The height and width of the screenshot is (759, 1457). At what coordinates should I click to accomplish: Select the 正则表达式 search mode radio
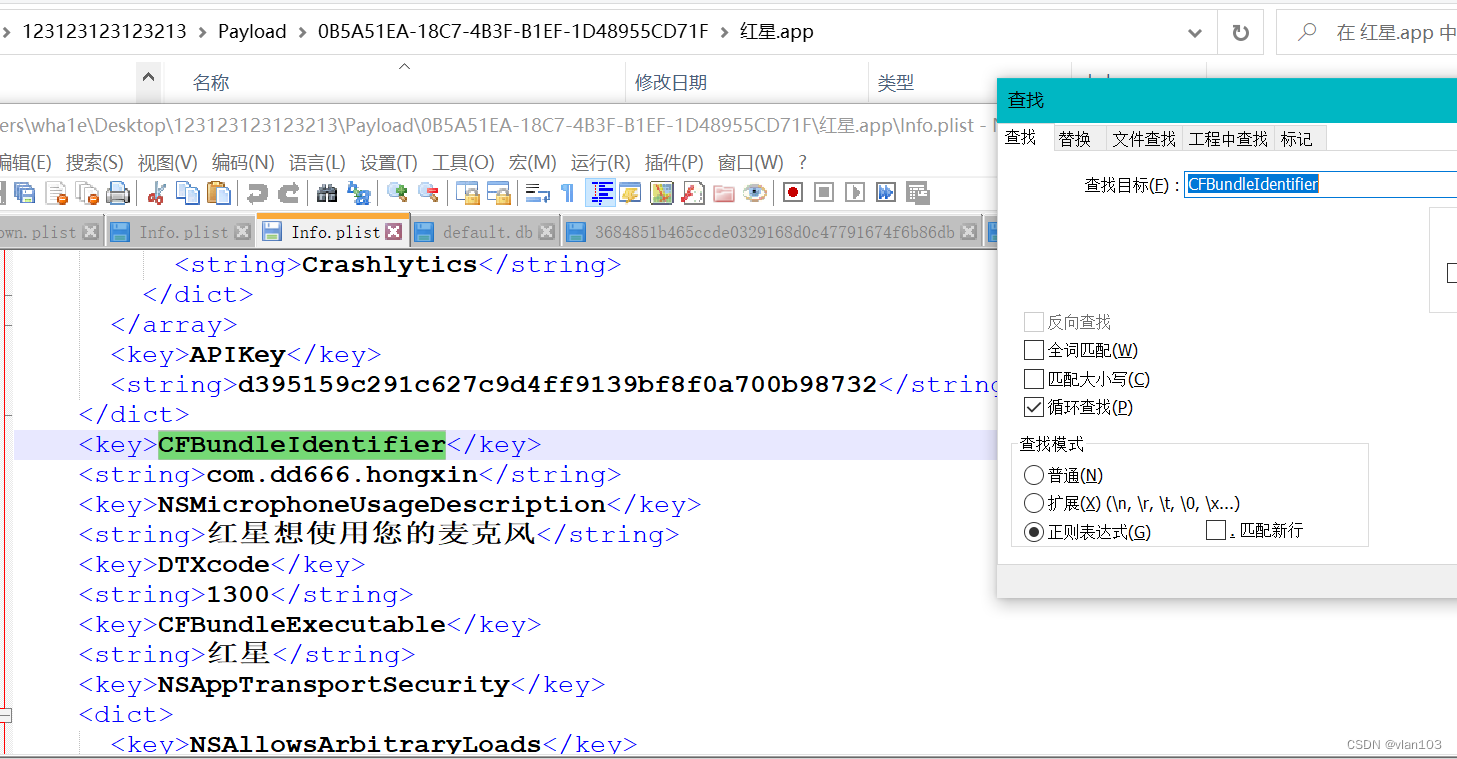tap(1034, 532)
